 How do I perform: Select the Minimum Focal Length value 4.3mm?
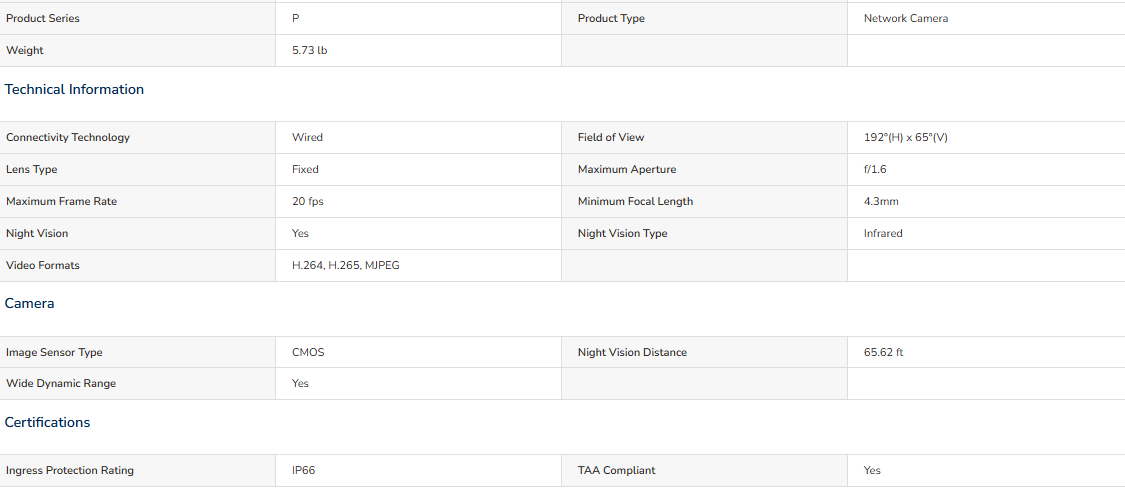[x=881, y=202]
